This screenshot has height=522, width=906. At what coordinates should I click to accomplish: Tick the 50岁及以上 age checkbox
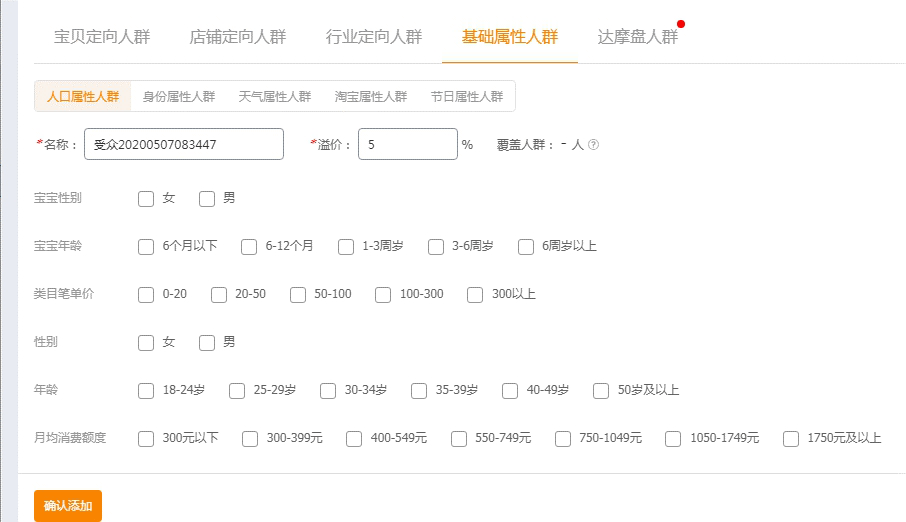coord(601,391)
